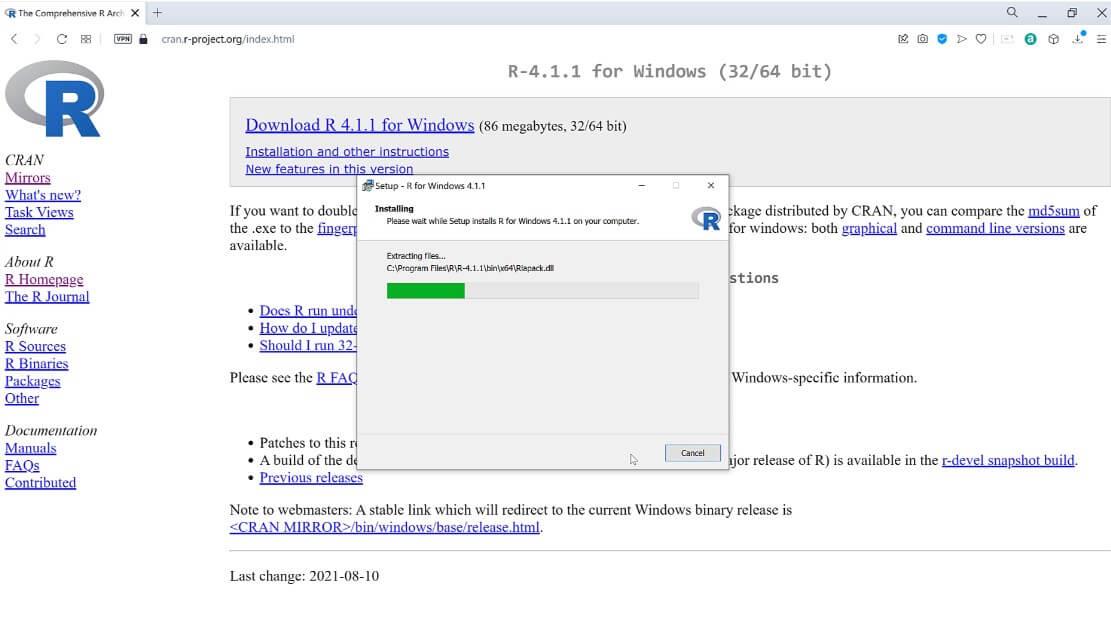Click the setup installer icon in dialog title
The width and height of the screenshot is (1111, 643).
pos(367,186)
